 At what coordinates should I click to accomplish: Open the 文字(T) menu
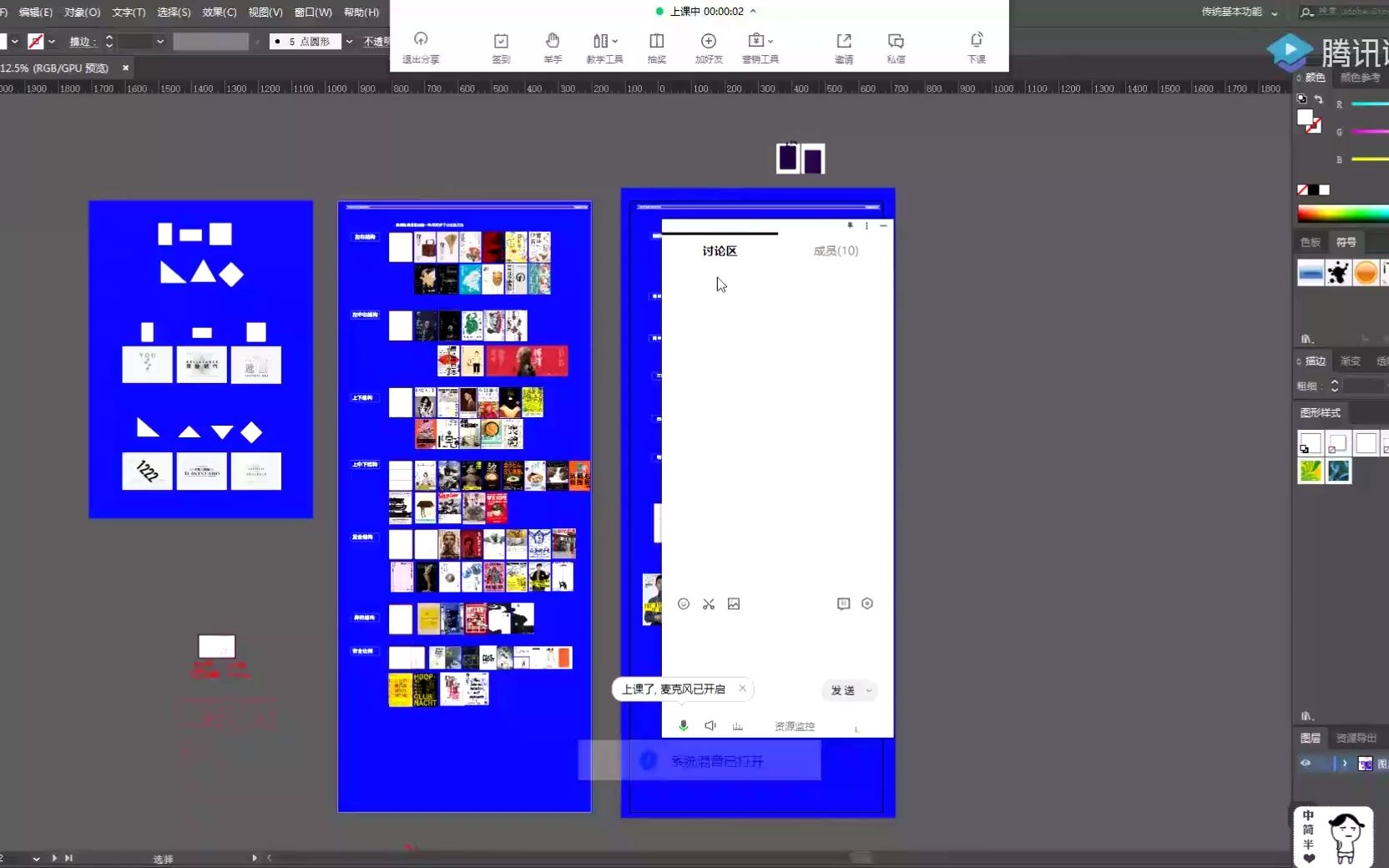pos(129,12)
